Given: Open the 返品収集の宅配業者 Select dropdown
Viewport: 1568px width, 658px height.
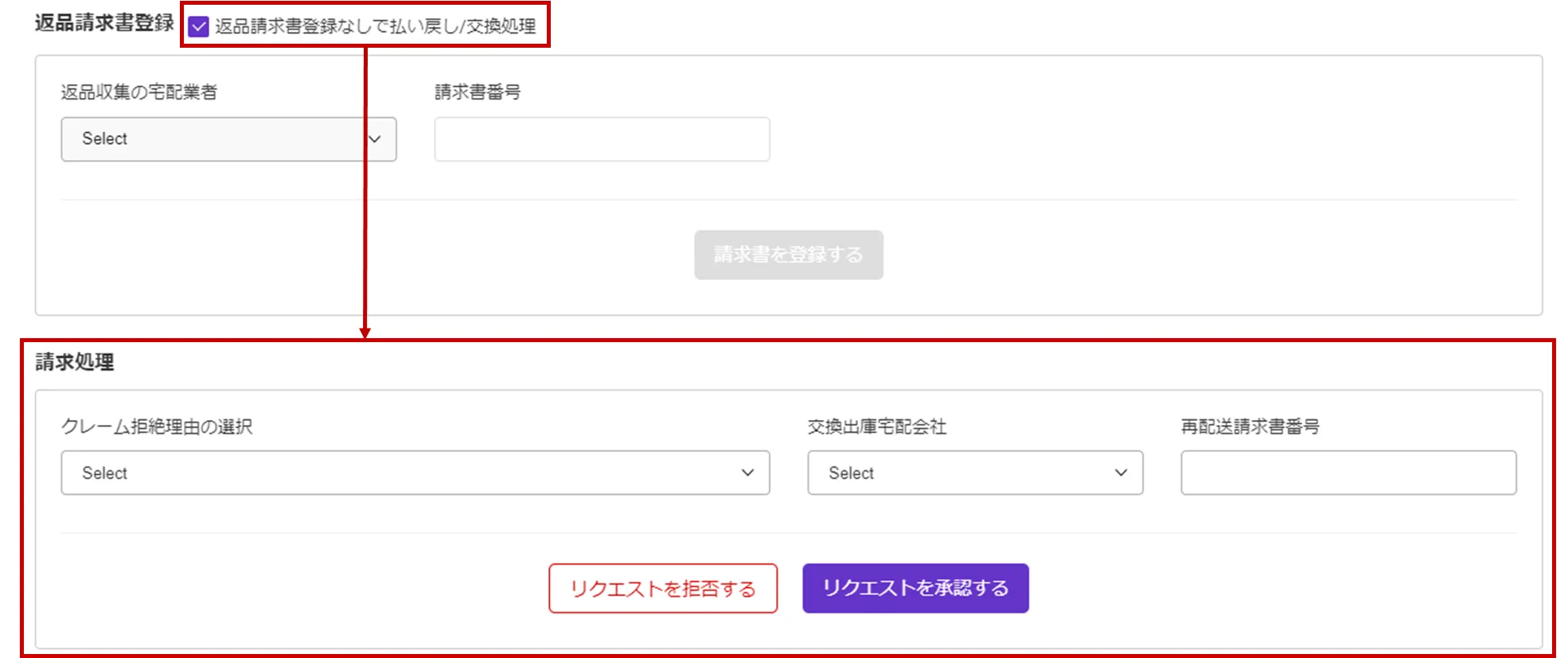Looking at the screenshot, I should click(x=228, y=139).
